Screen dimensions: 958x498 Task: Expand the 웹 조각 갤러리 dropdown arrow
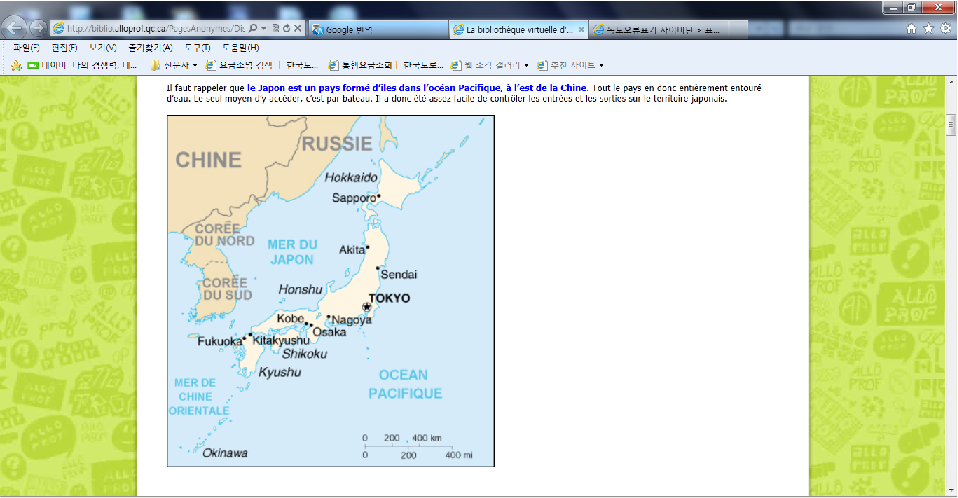[x=527, y=65]
